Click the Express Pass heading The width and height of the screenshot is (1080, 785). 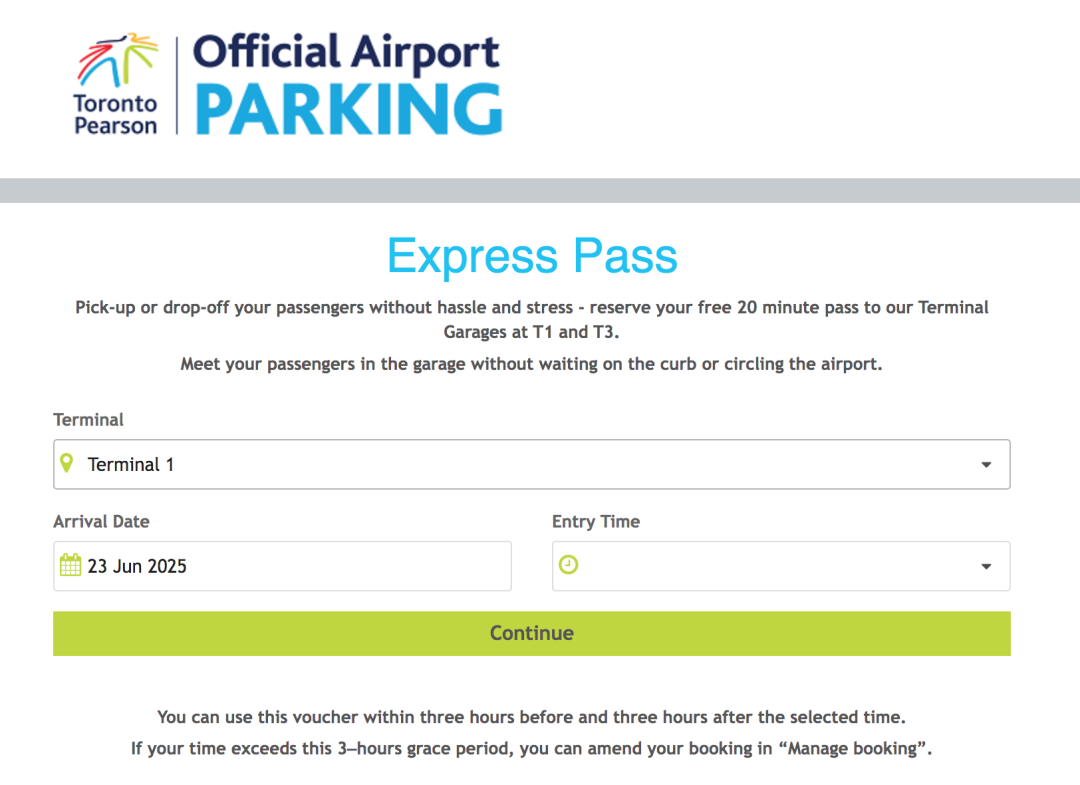coord(532,256)
